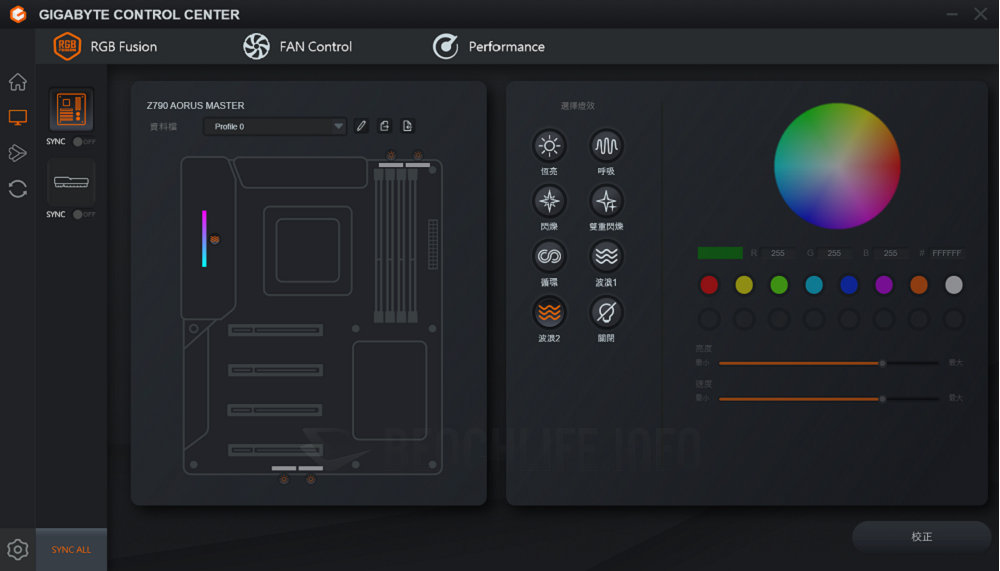Click the brightness (亮度) slider handle
Screen dimensions: 1000x571
pos(882,363)
